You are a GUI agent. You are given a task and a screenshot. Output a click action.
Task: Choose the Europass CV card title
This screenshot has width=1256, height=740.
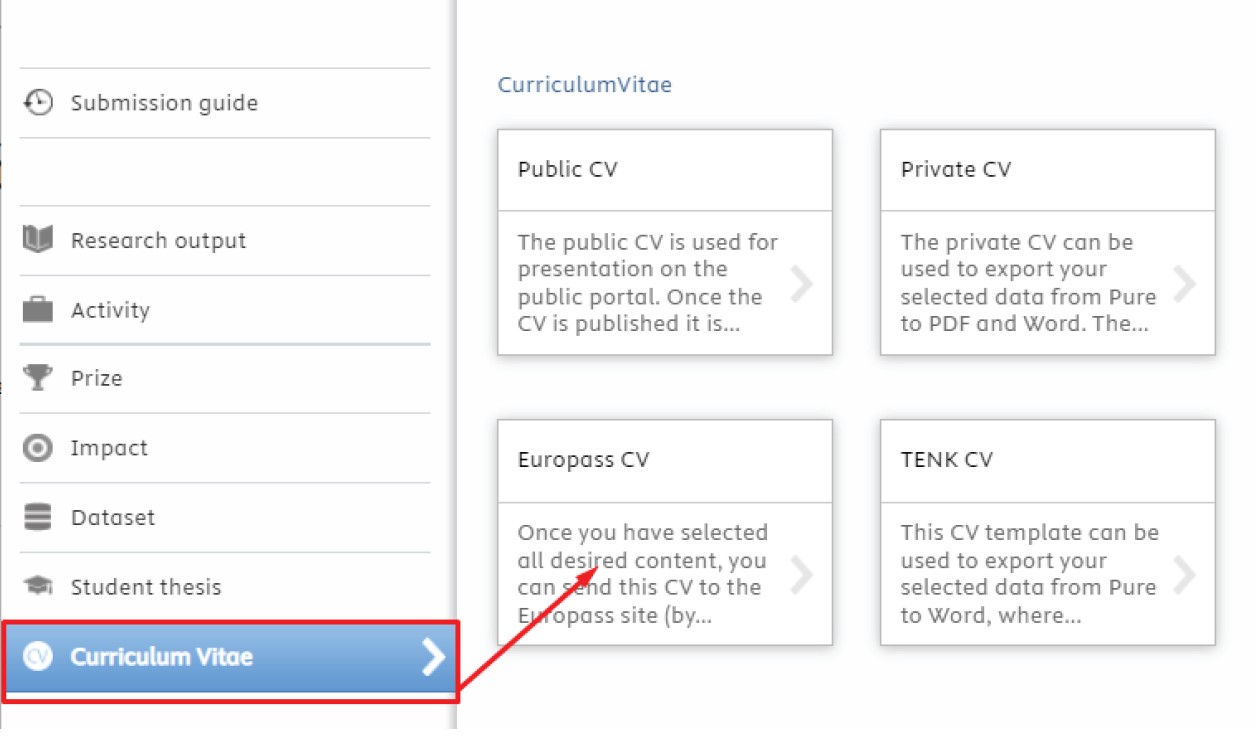[584, 460]
